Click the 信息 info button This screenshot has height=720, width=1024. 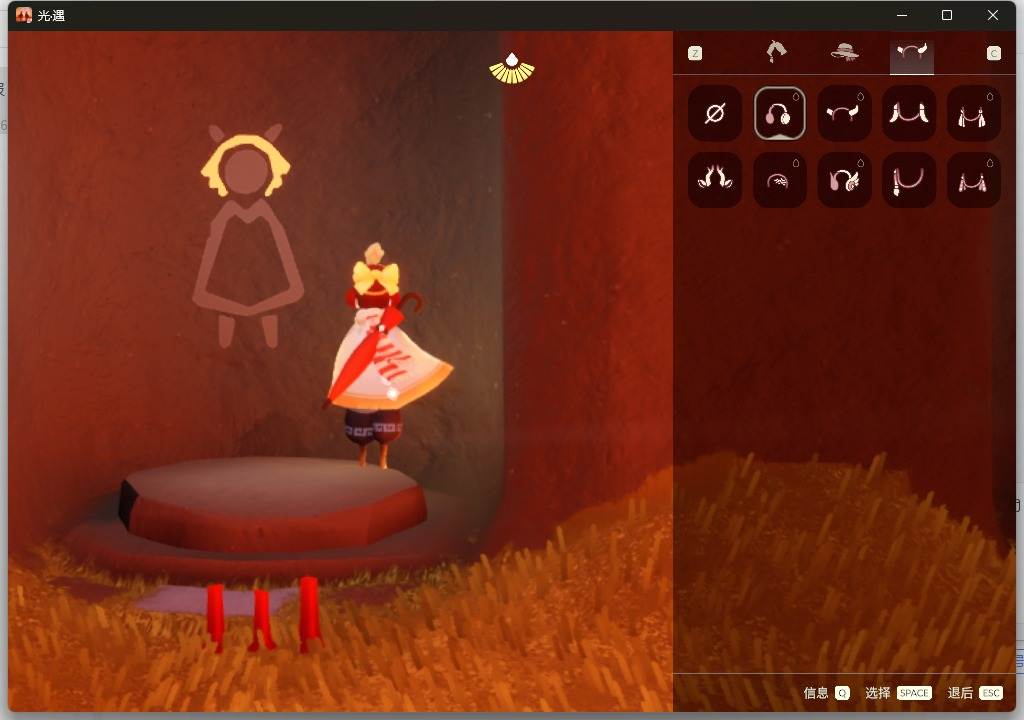pyautogui.click(x=815, y=693)
